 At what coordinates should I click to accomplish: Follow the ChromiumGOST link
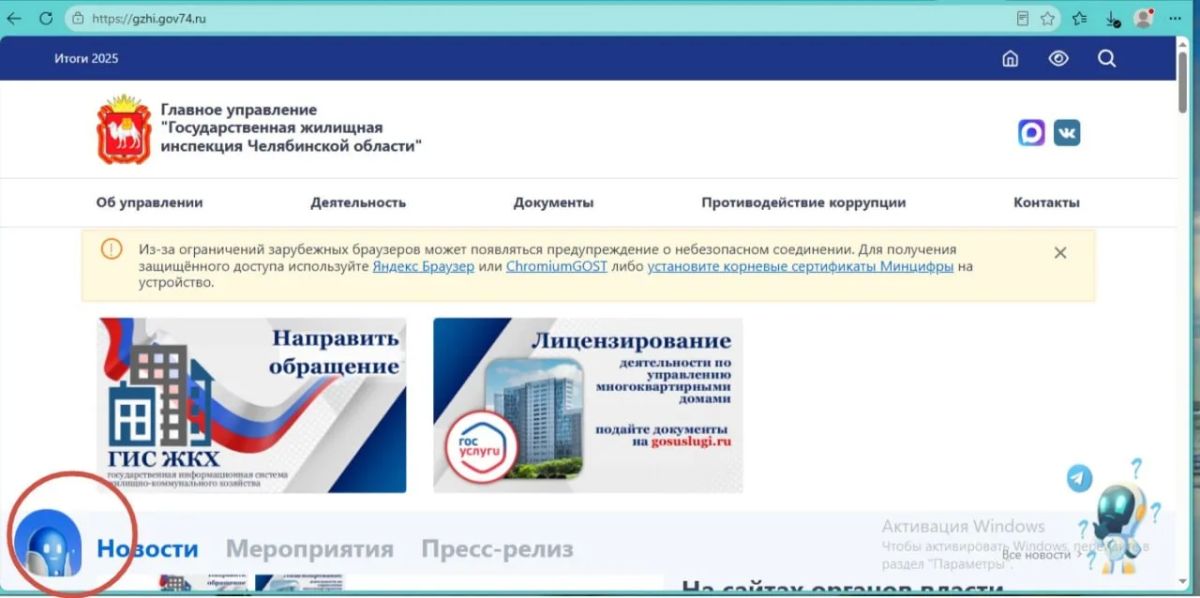click(x=556, y=267)
